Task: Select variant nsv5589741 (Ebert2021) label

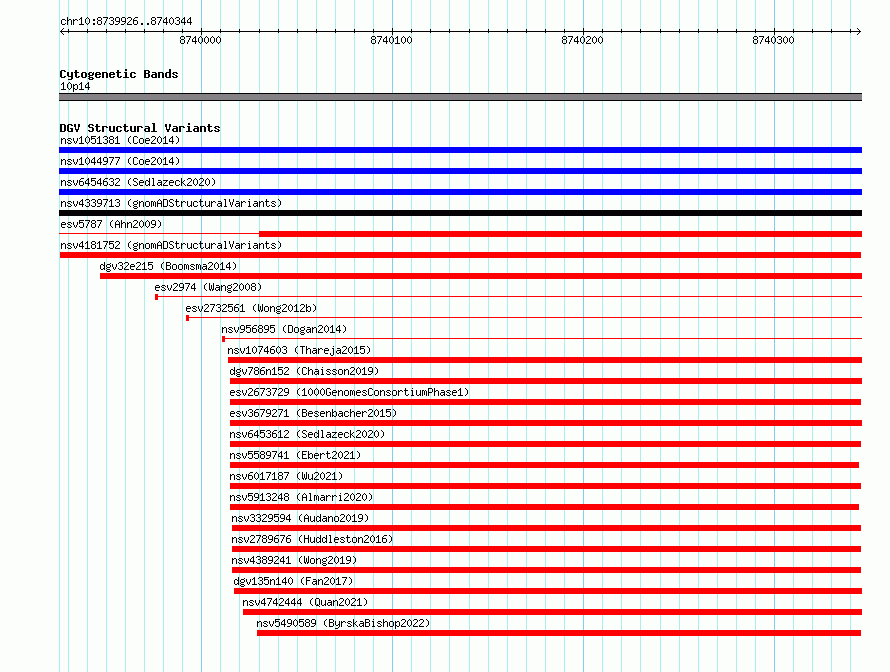Action: pyautogui.click(x=295, y=455)
